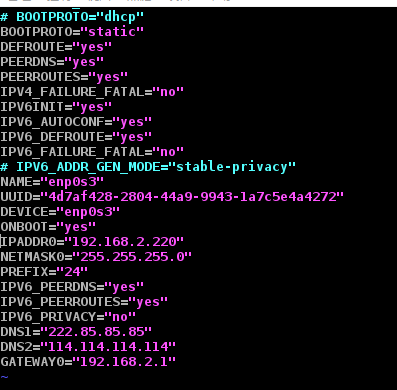Click the IPV6_PEERDNS="yes" line
The width and height of the screenshot is (397, 390).
point(72,287)
